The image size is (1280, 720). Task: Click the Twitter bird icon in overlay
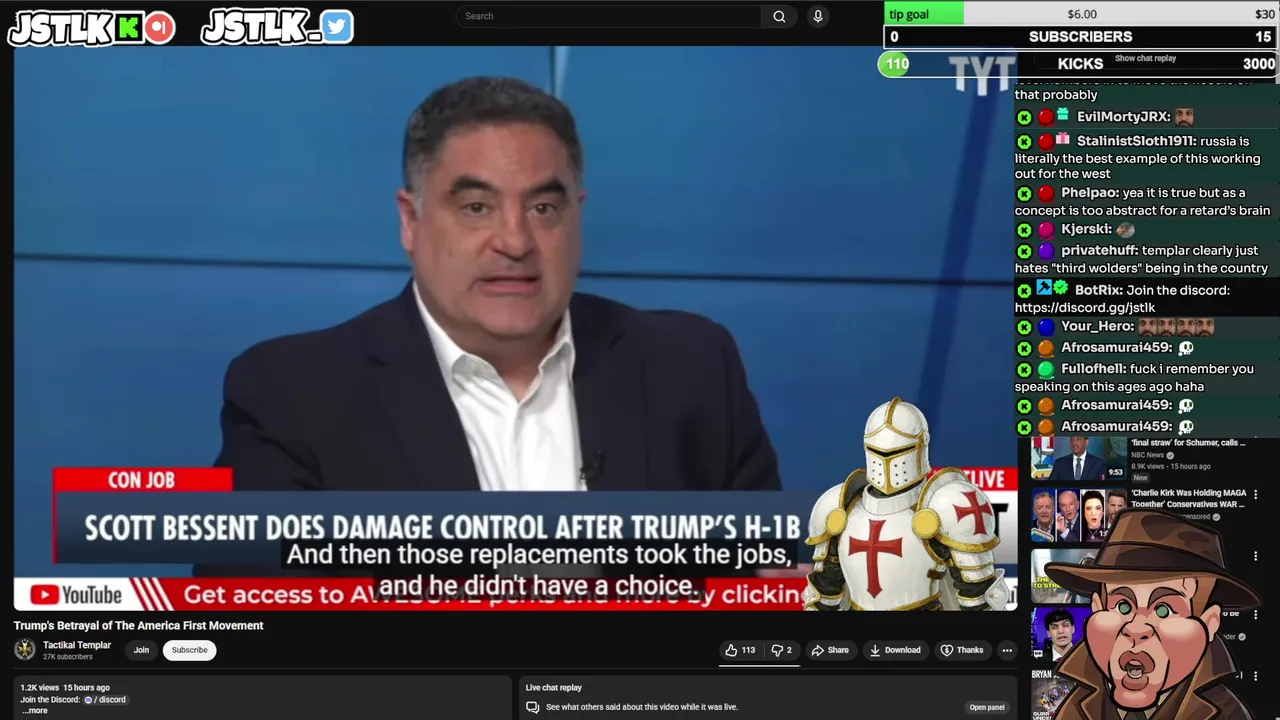coord(338,27)
